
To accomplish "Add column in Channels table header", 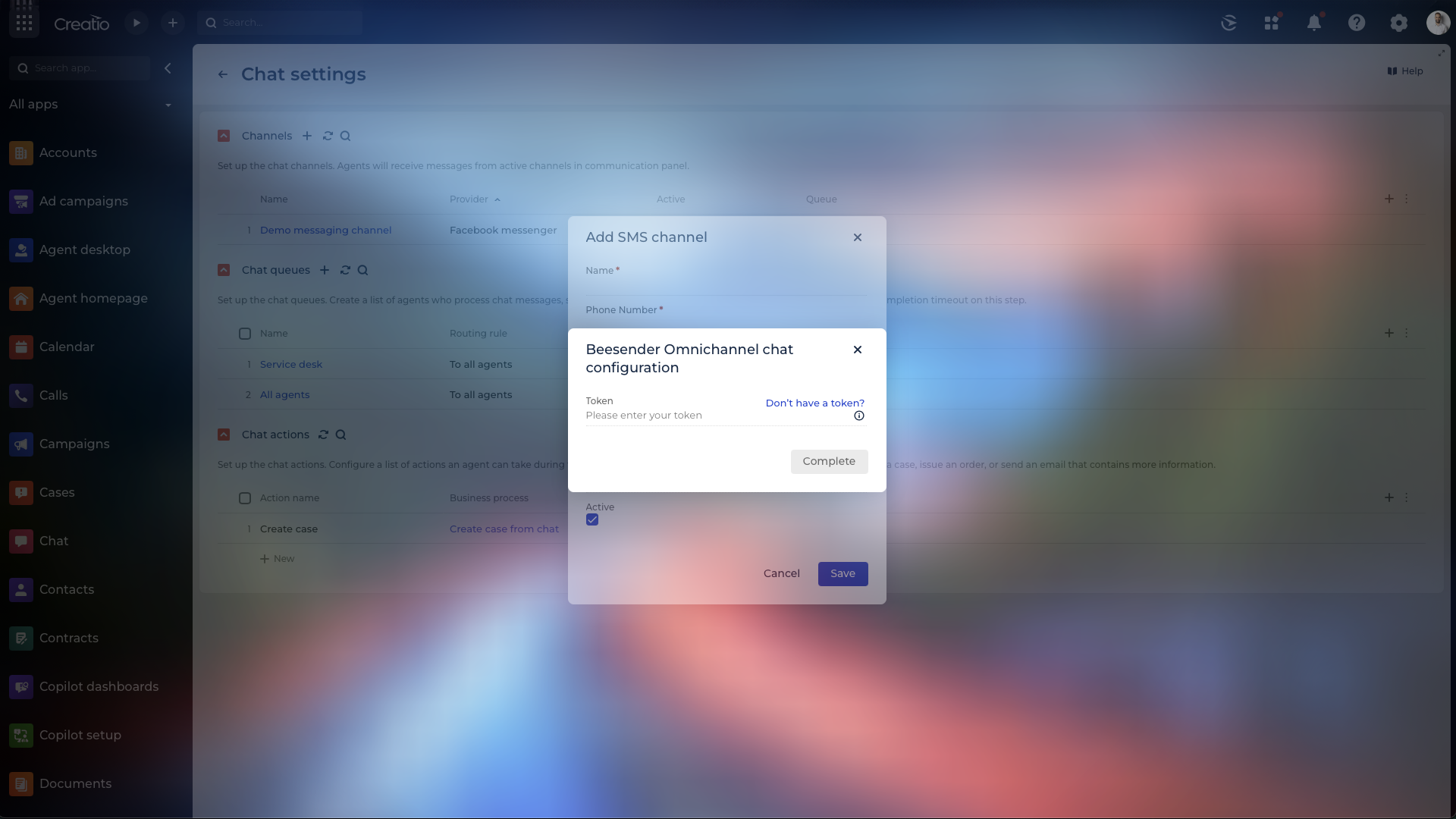I will pos(1389,199).
